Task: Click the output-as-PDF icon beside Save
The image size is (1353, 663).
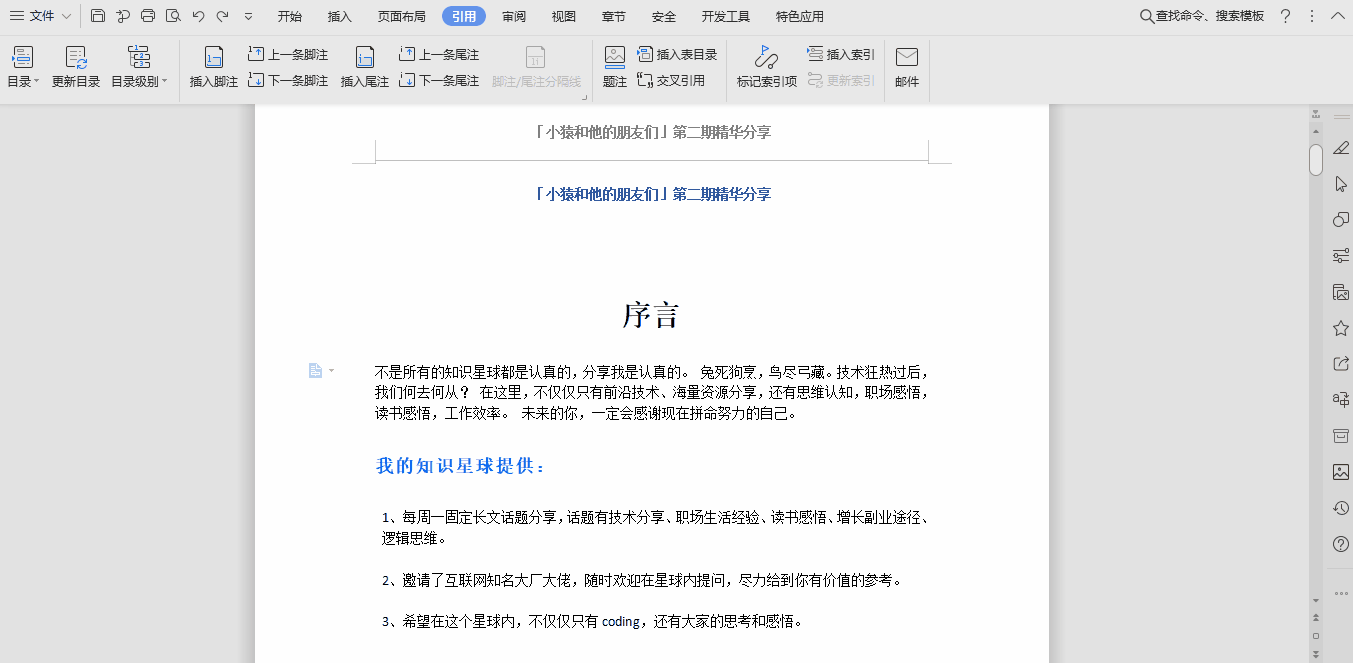Action: [x=123, y=16]
